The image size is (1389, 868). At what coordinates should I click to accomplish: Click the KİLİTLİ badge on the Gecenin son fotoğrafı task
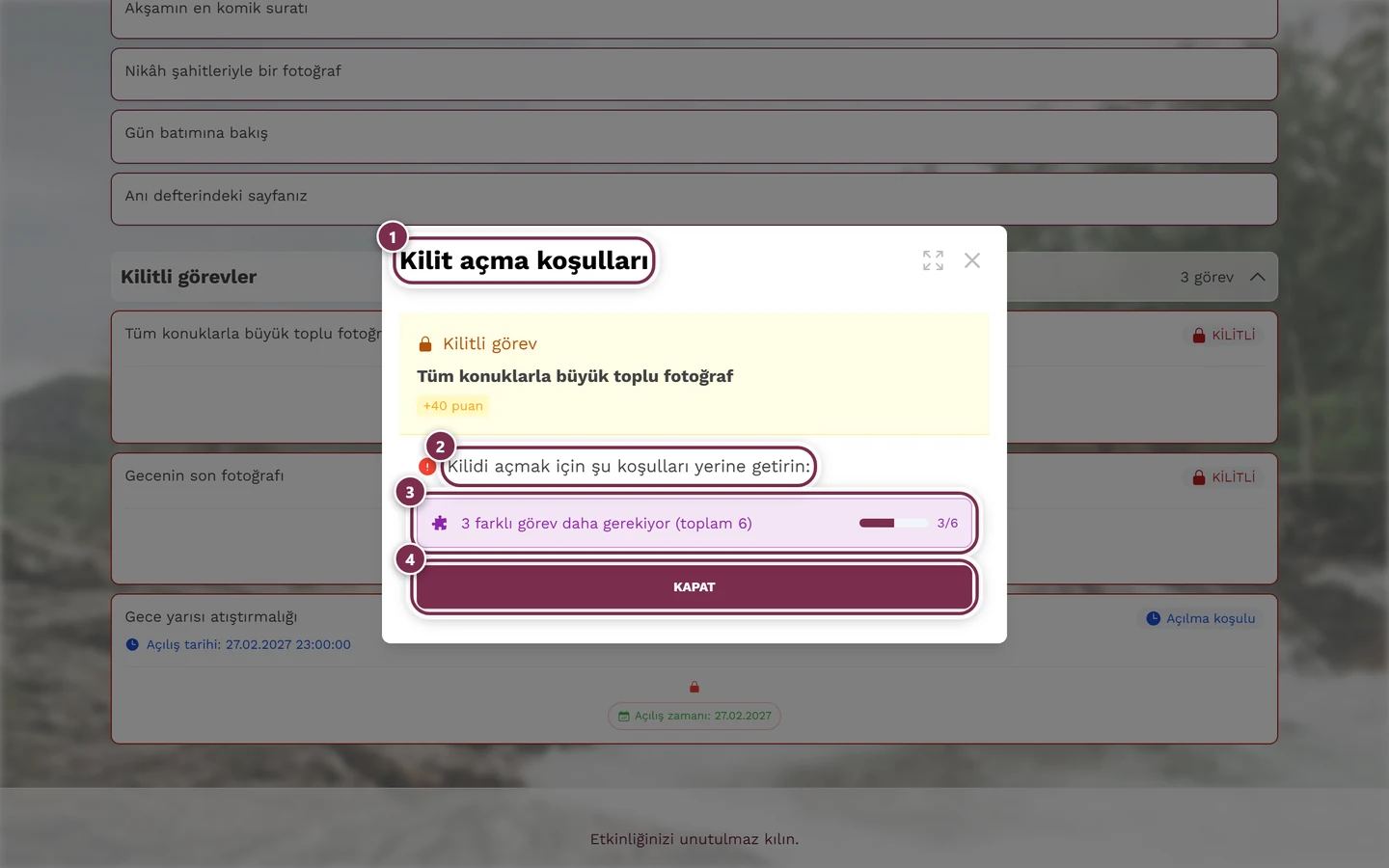click(1224, 477)
